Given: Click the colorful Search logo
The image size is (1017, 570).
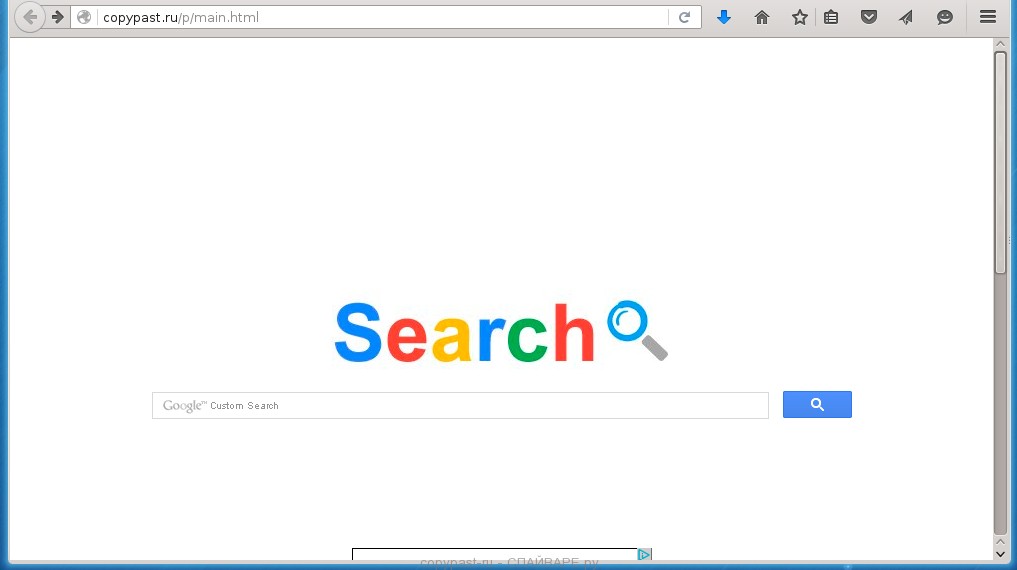Looking at the screenshot, I should [x=501, y=331].
